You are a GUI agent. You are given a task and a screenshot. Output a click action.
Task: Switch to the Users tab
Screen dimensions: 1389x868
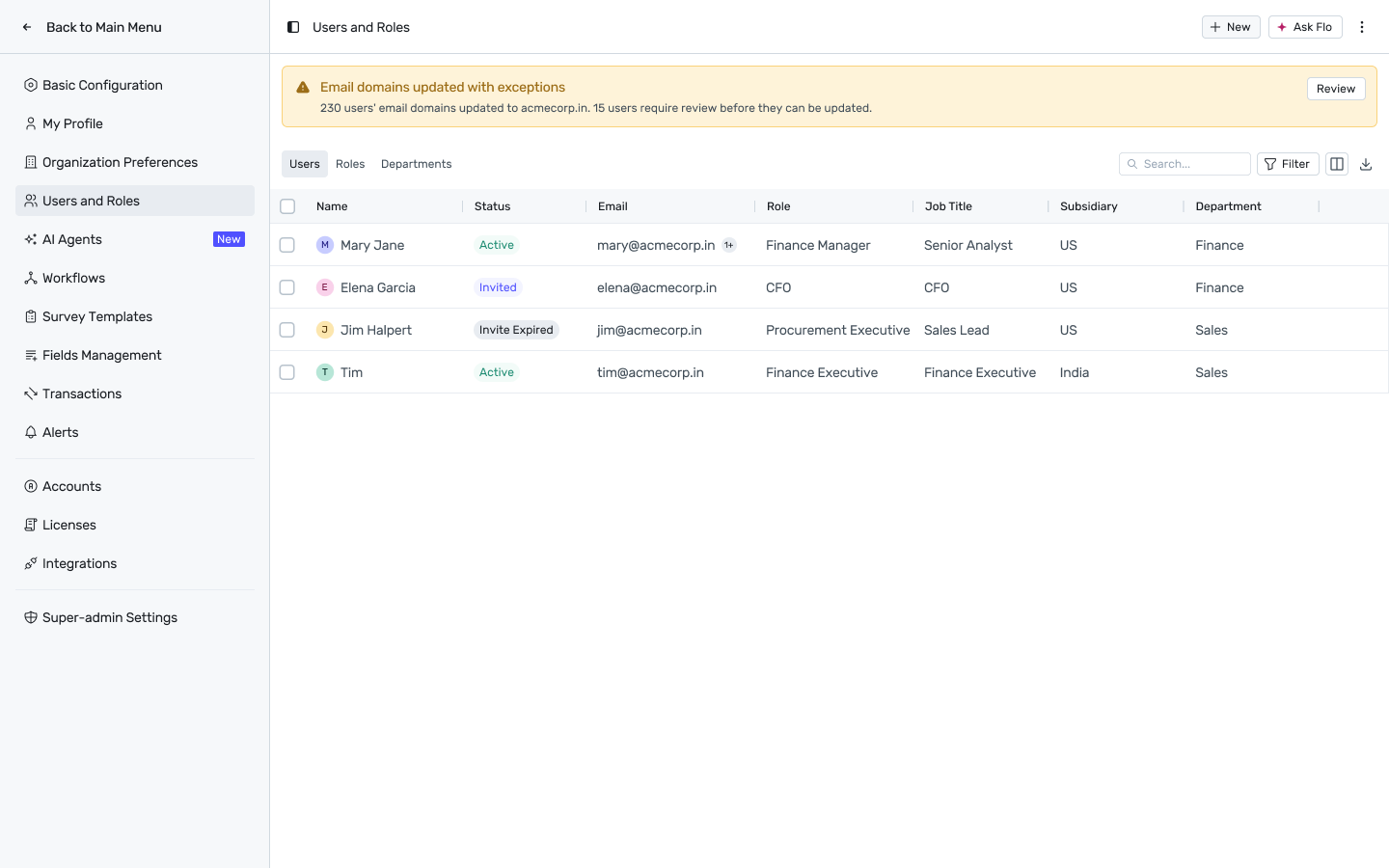pos(305,164)
